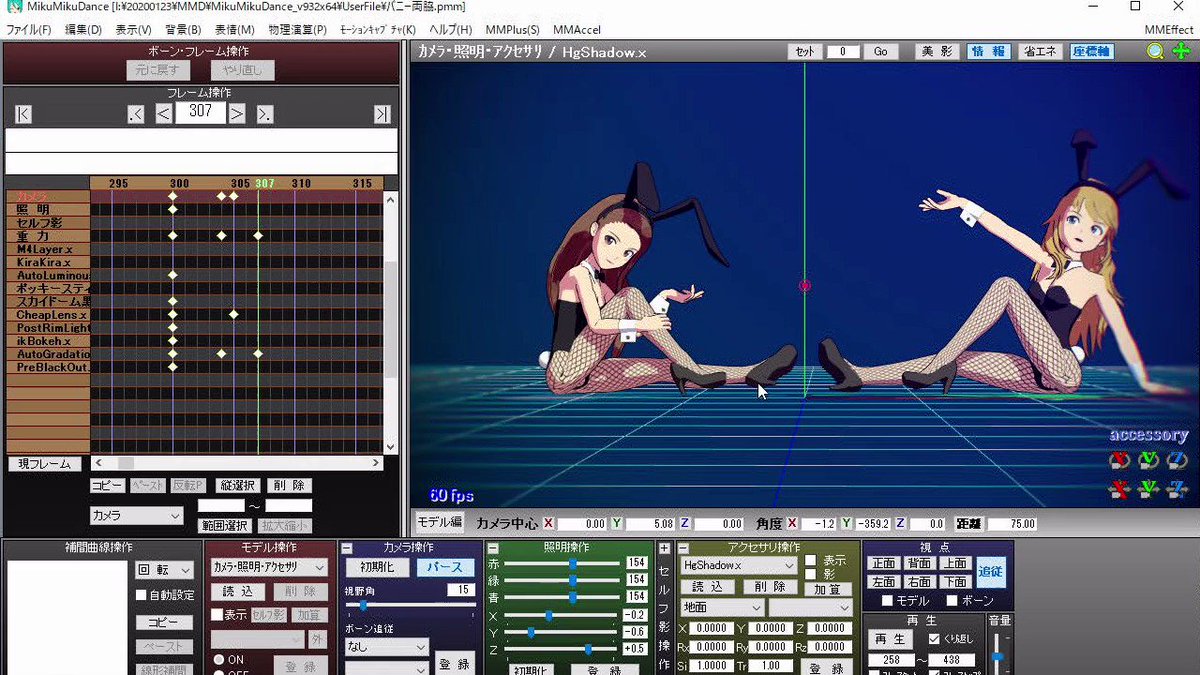This screenshot has height=675, width=1200.
Task: Click the Go button next to frame set
Action: (x=880, y=52)
